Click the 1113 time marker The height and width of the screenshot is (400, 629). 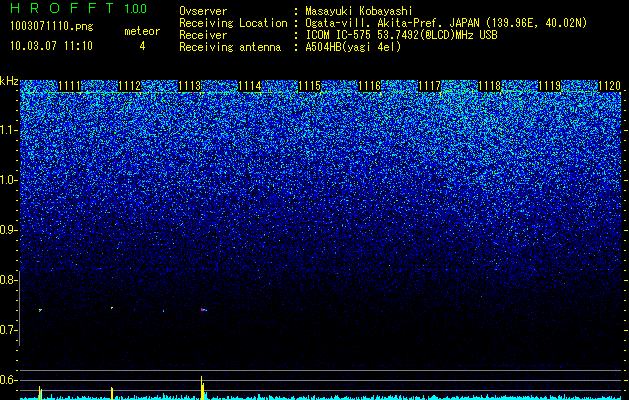(x=189, y=86)
